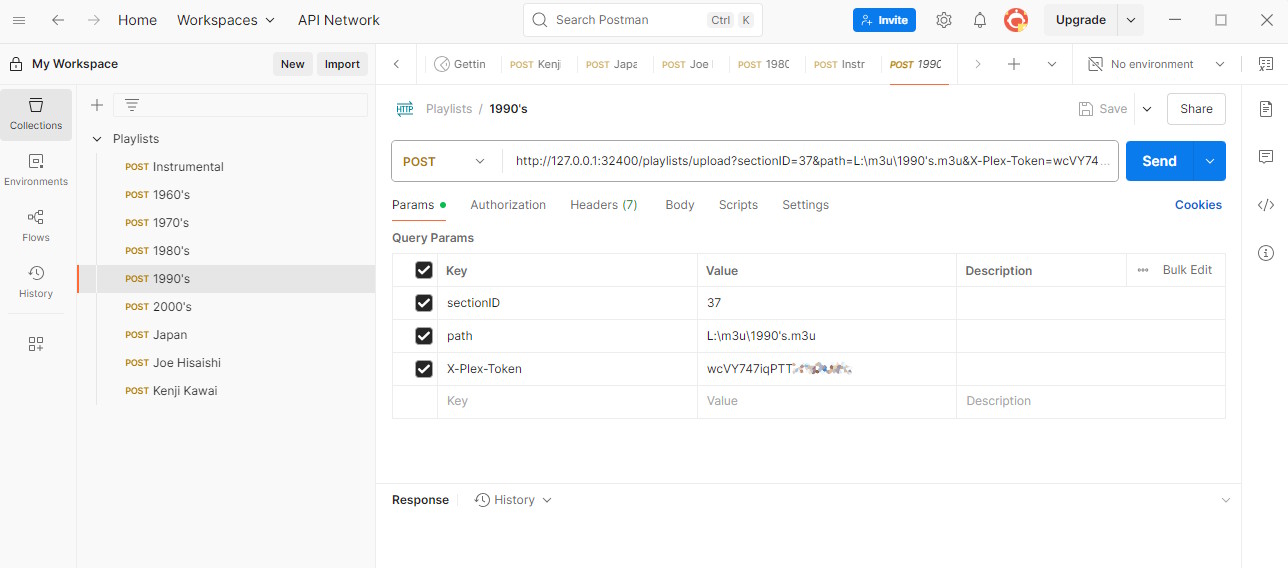The width and height of the screenshot is (1288, 568).
Task: Open the Environments sidebar panel
Action: (x=36, y=170)
